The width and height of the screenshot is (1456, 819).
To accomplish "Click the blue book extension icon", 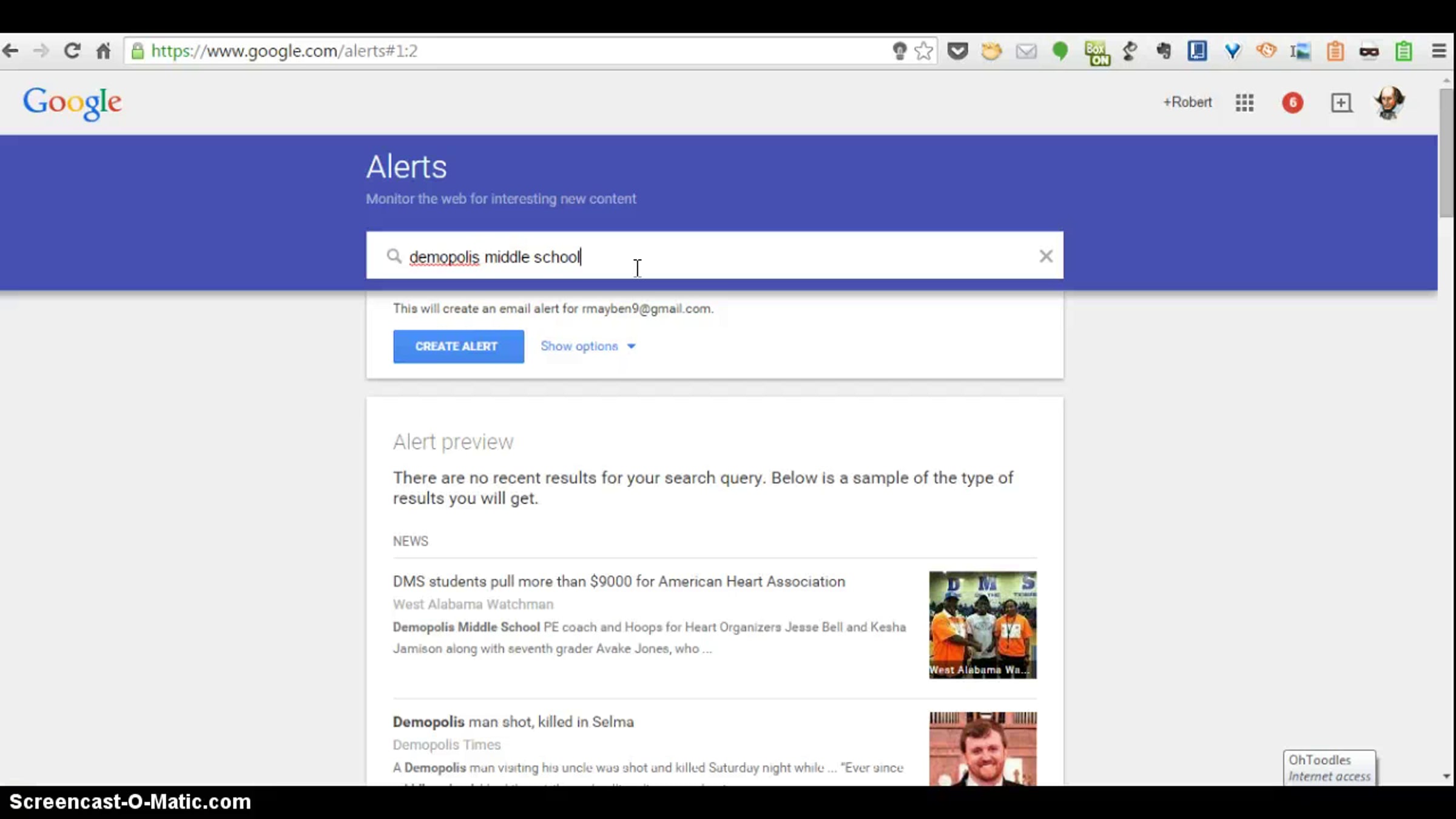I will coord(1197,51).
